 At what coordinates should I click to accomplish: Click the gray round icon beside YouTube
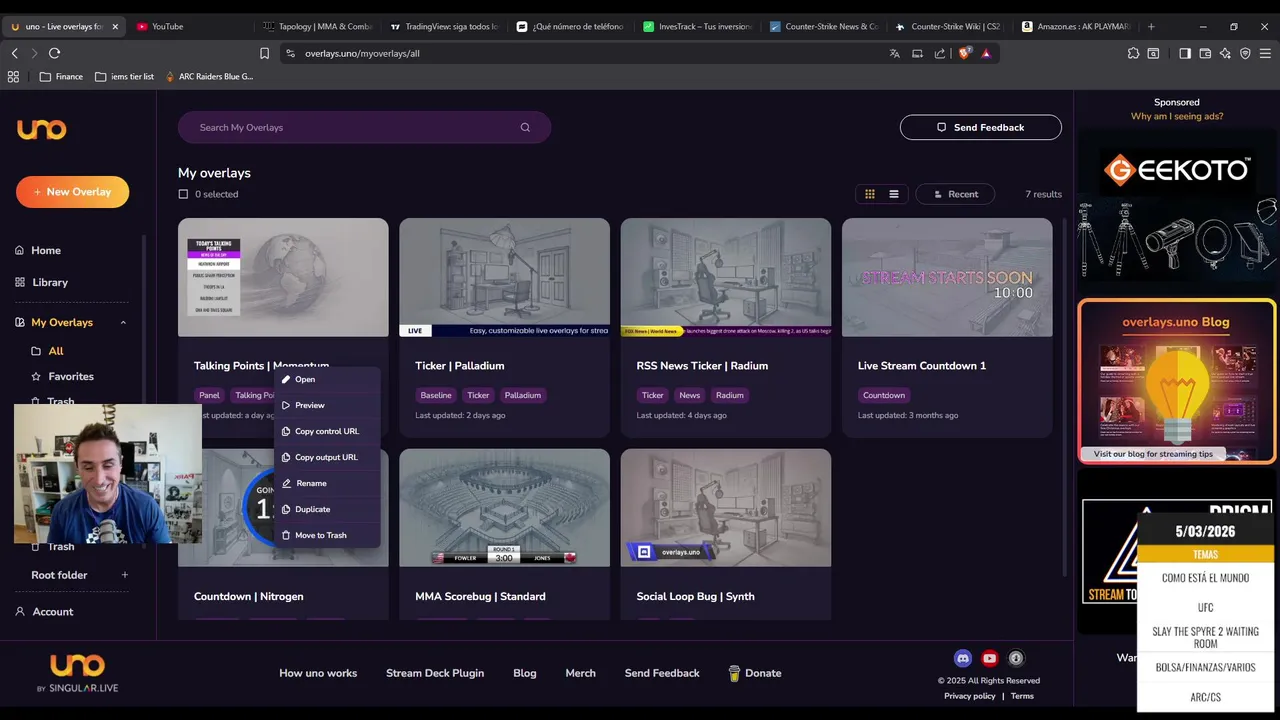(x=1016, y=658)
